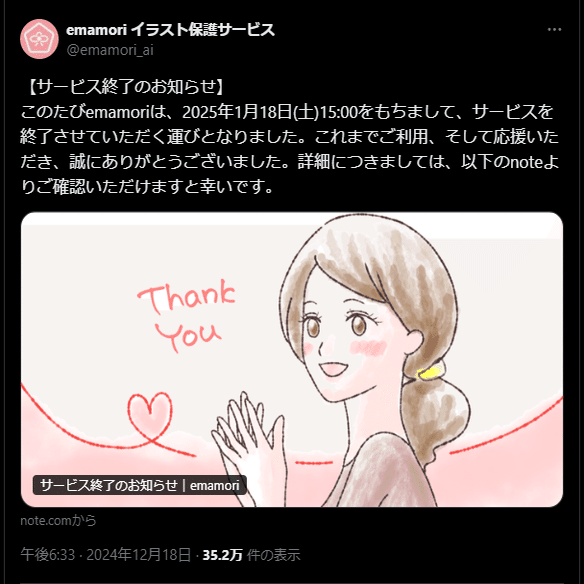Click the tweet line ending 幸いです。
This screenshot has width=584, height=584.
(x=147, y=187)
